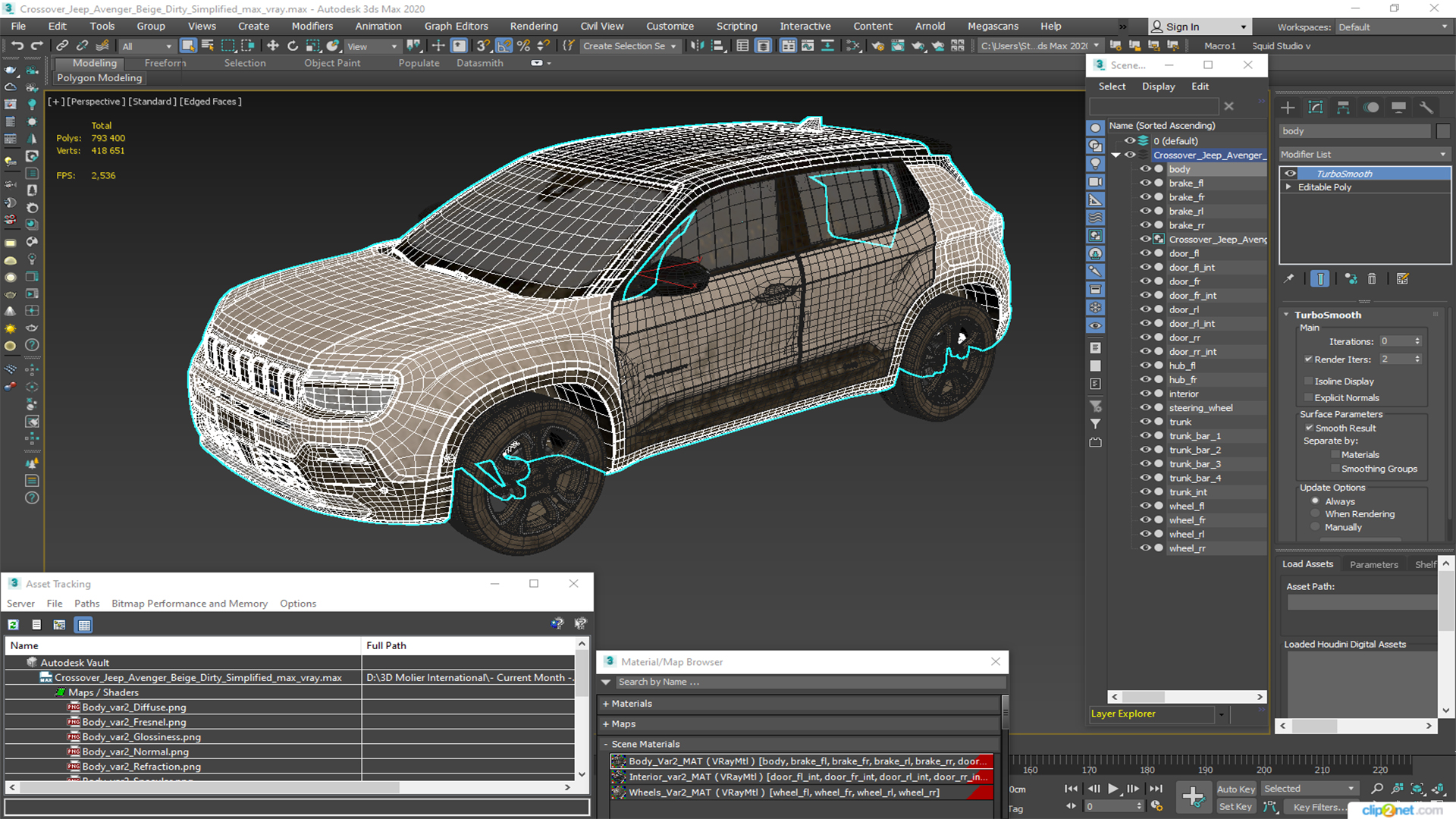Click Zoom Extents Selected icon
This screenshot has width=1456, height=819.
click(x=1417, y=789)
